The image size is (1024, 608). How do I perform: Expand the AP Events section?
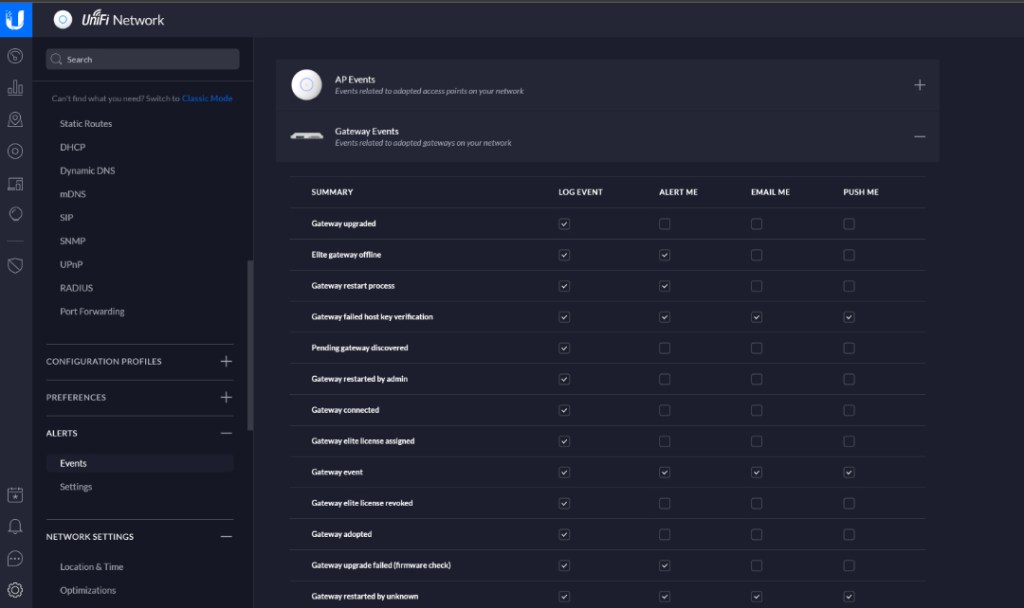(919, 85)
